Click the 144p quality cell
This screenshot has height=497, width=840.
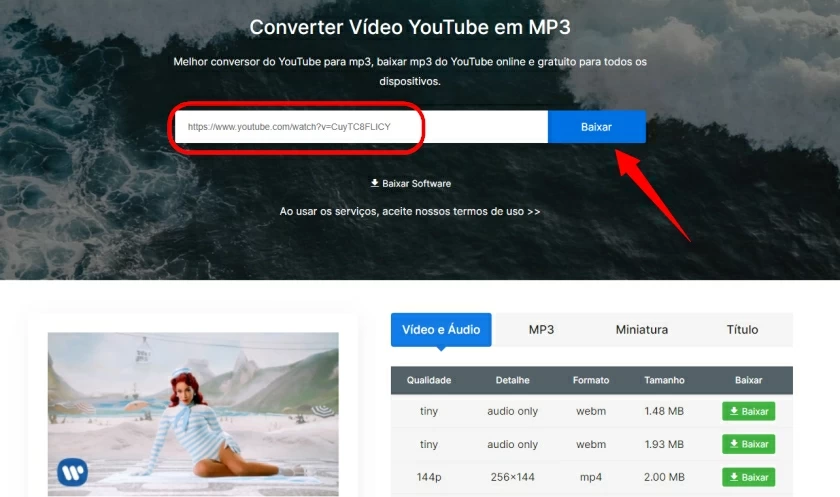click(429, 477)
